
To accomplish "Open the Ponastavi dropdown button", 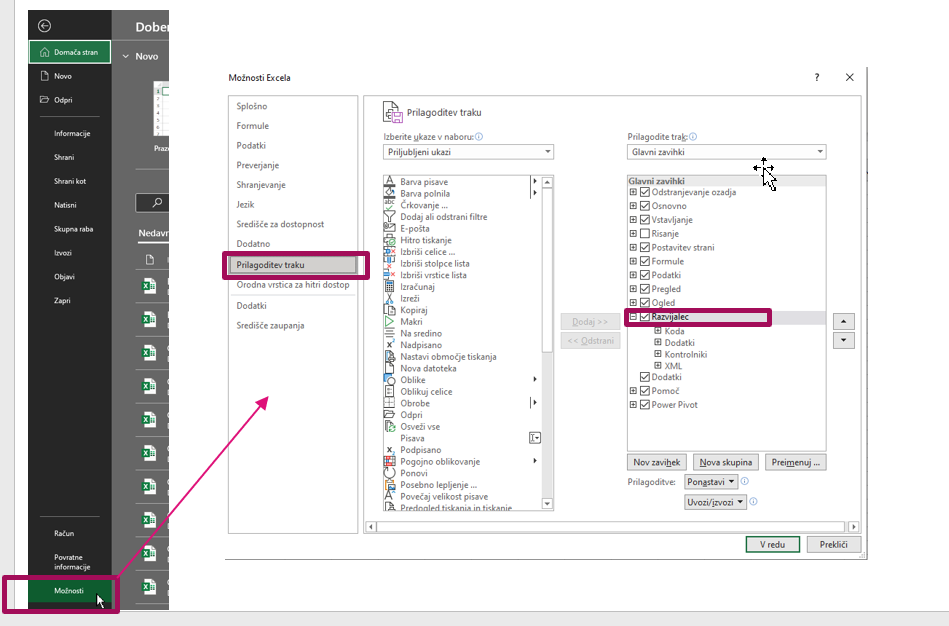I will click(711, 482).
